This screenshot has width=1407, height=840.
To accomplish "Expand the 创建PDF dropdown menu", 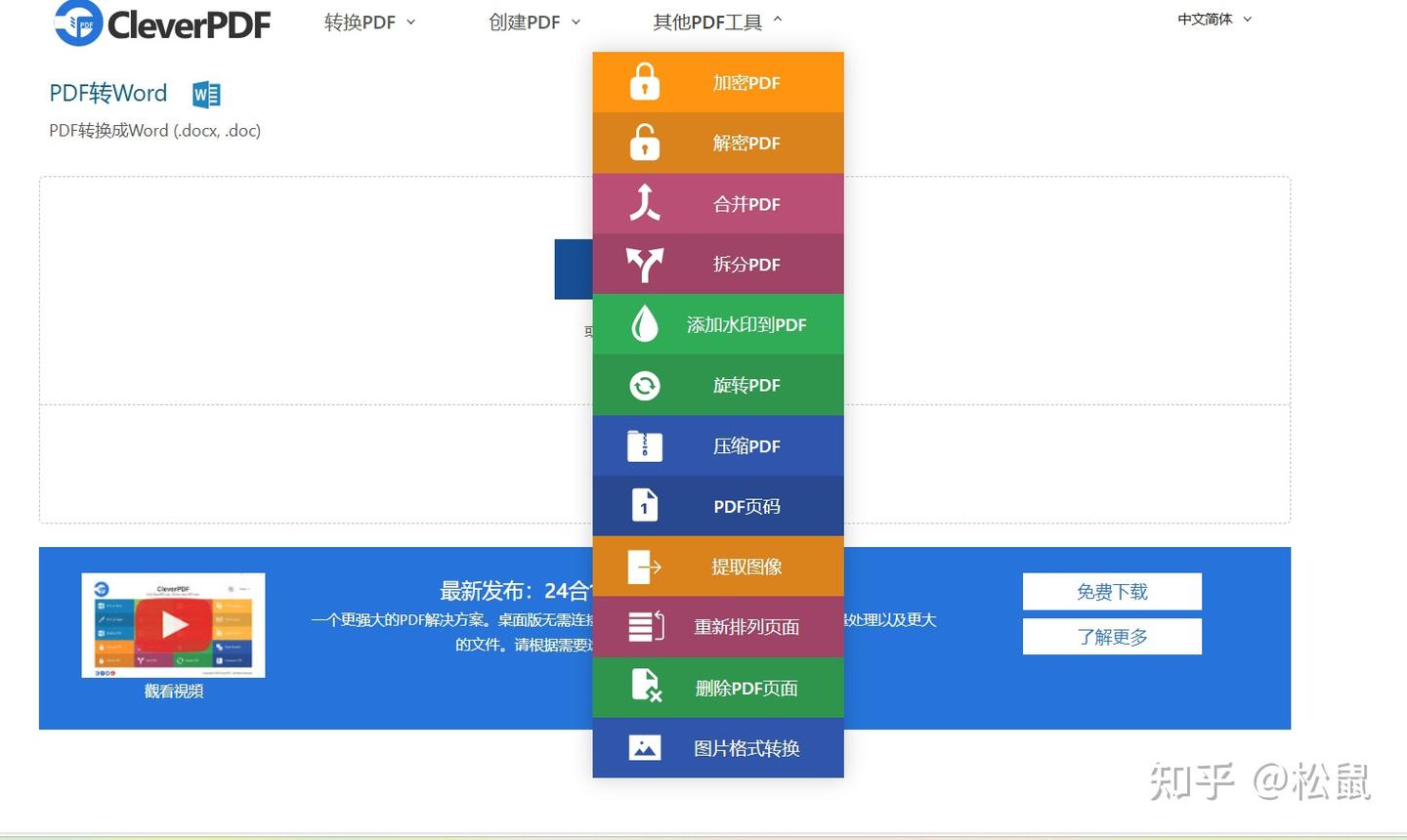I will [x=534, y=21].
